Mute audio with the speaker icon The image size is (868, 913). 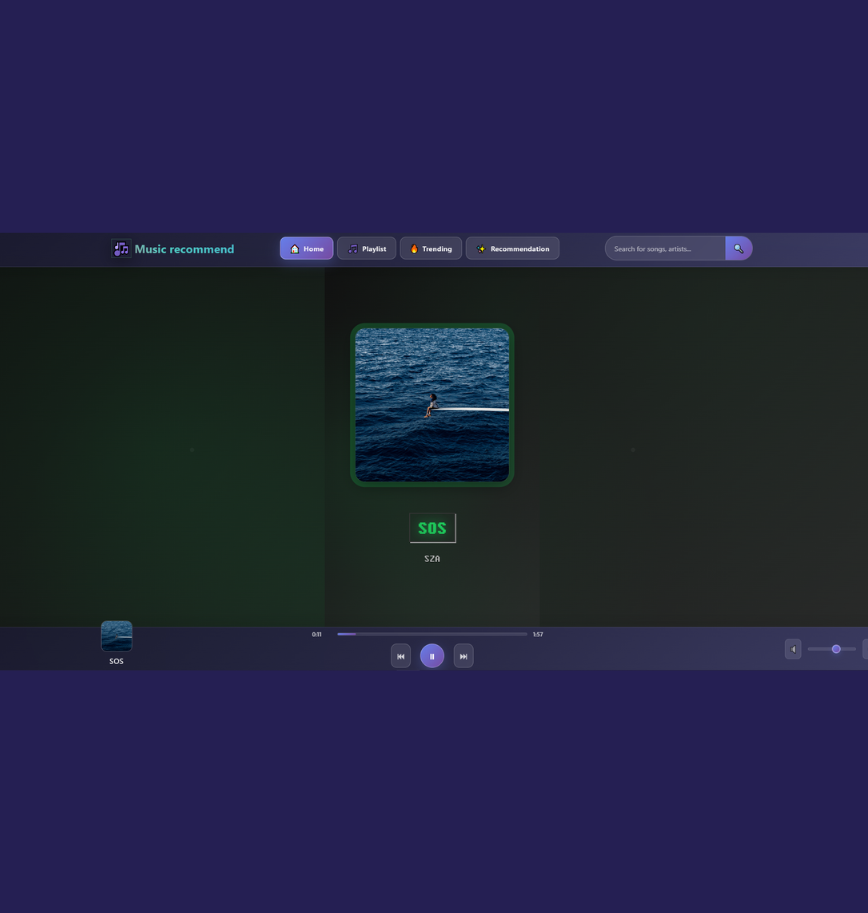click(x=793, y=649)
